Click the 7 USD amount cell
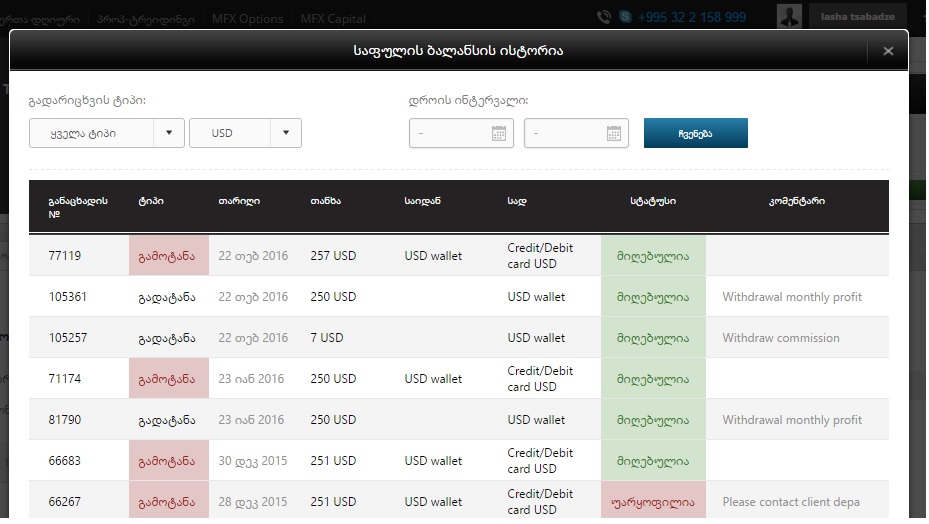This screenshot has height=524, width=929. tap(326, 337)
